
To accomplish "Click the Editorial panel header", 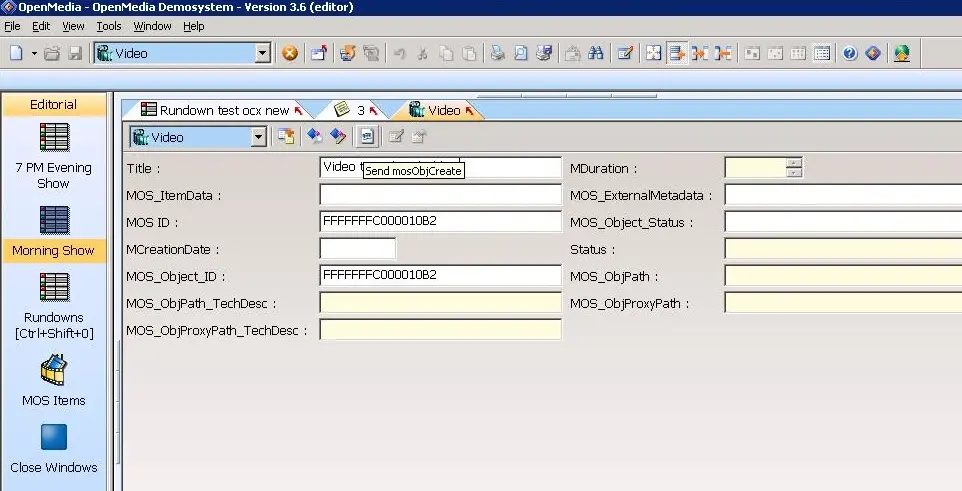I will [x=53, y=104].
